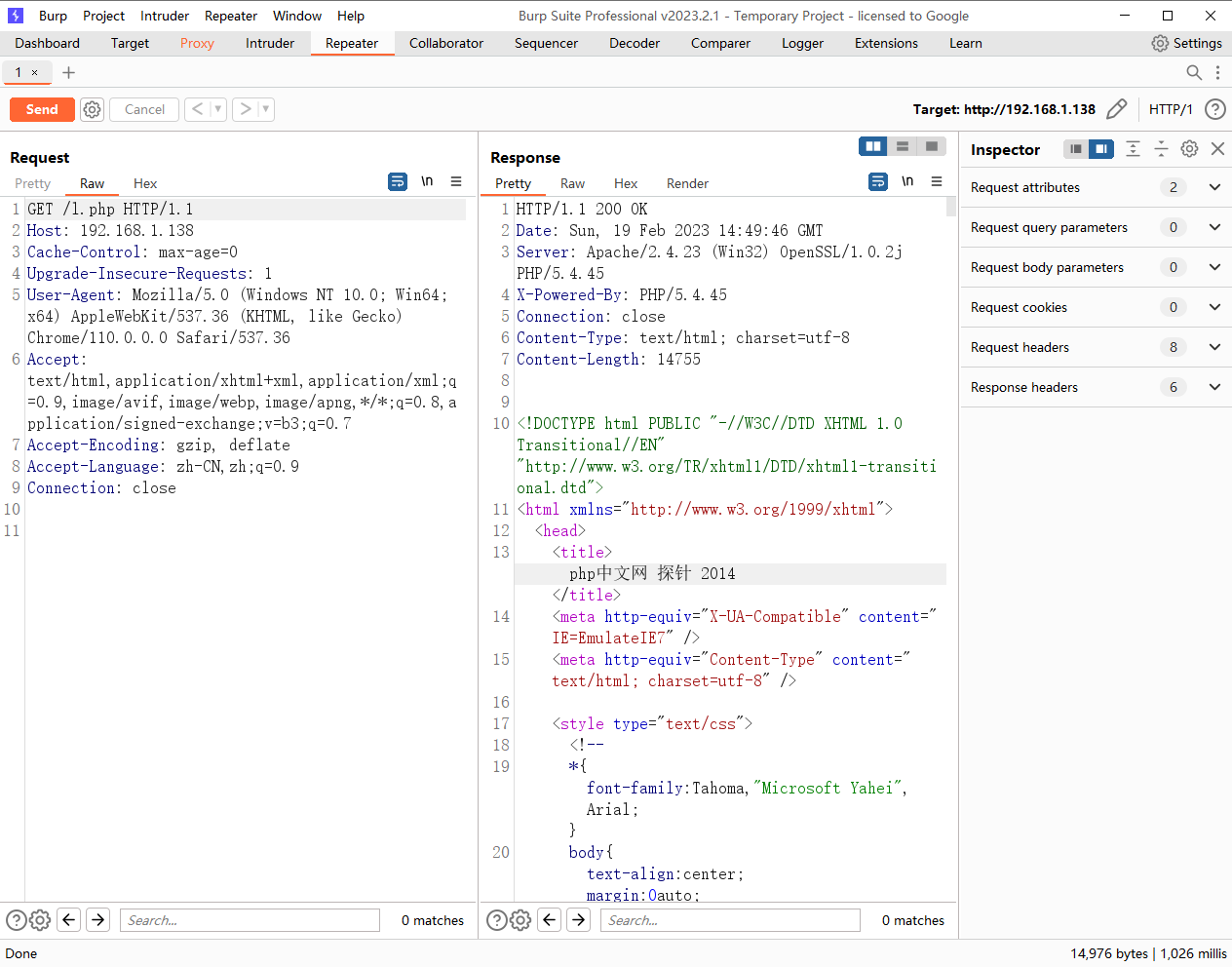Open Inspector settings gear
Image resolution: width=1232 pixels, height=967 pixels.
(x=1189, y=149)
